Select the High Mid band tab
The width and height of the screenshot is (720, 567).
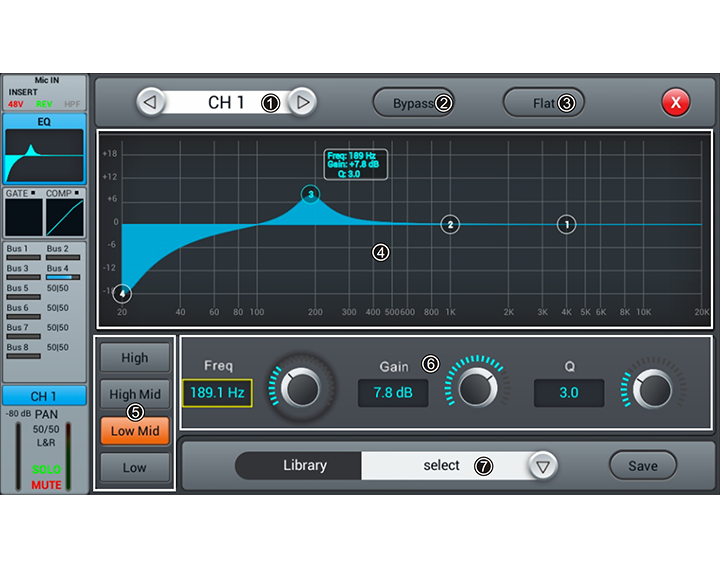(x=134, y=395)
